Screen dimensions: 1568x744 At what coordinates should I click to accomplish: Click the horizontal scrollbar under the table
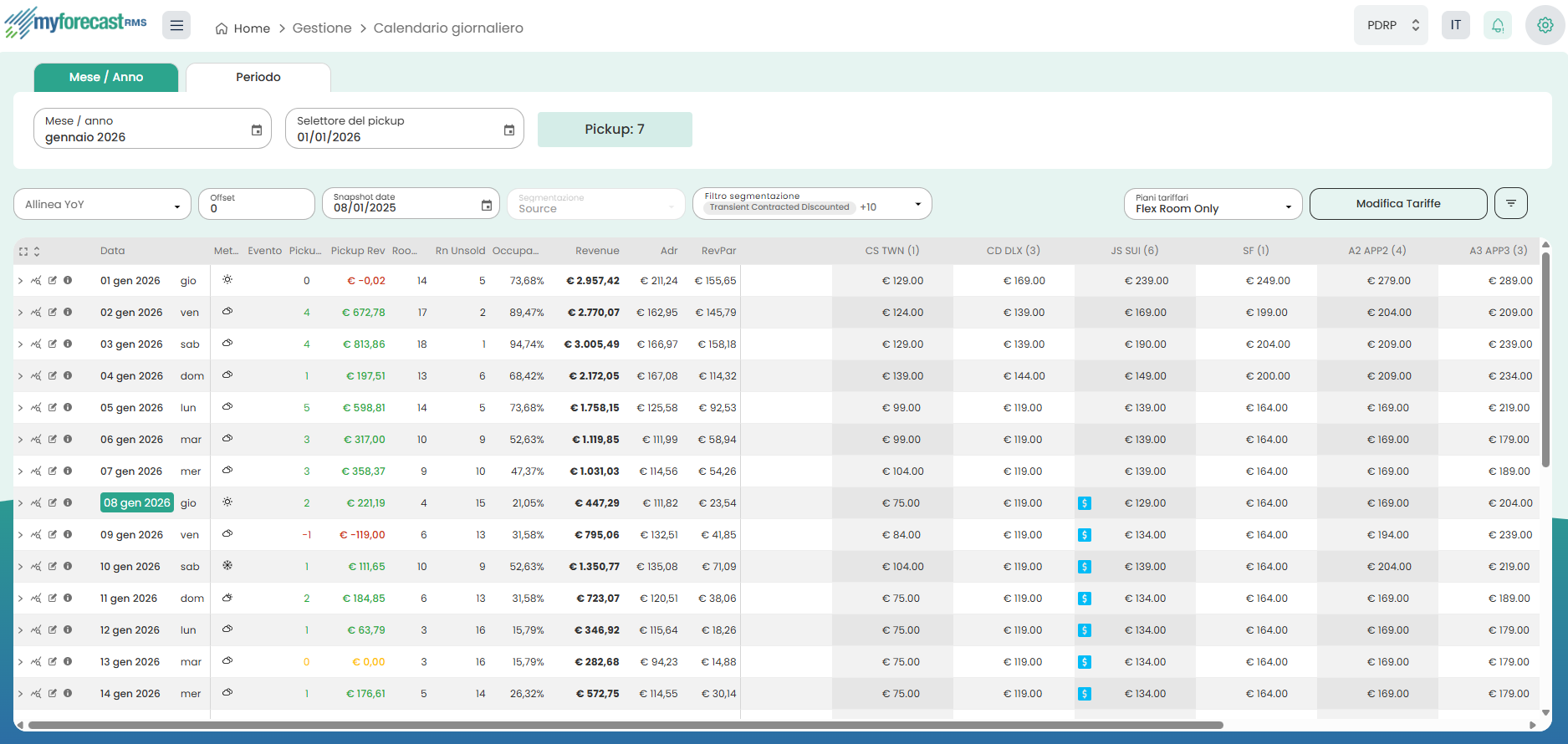click(626, 725)
